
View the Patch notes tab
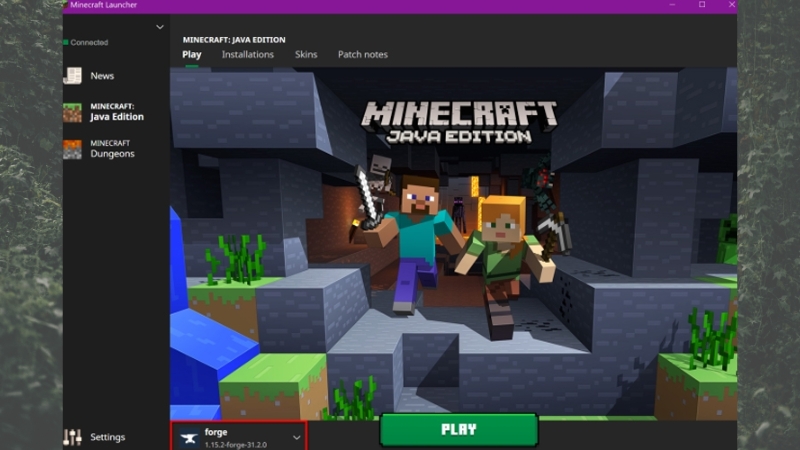pyautogui.click(x=362, y=55)
